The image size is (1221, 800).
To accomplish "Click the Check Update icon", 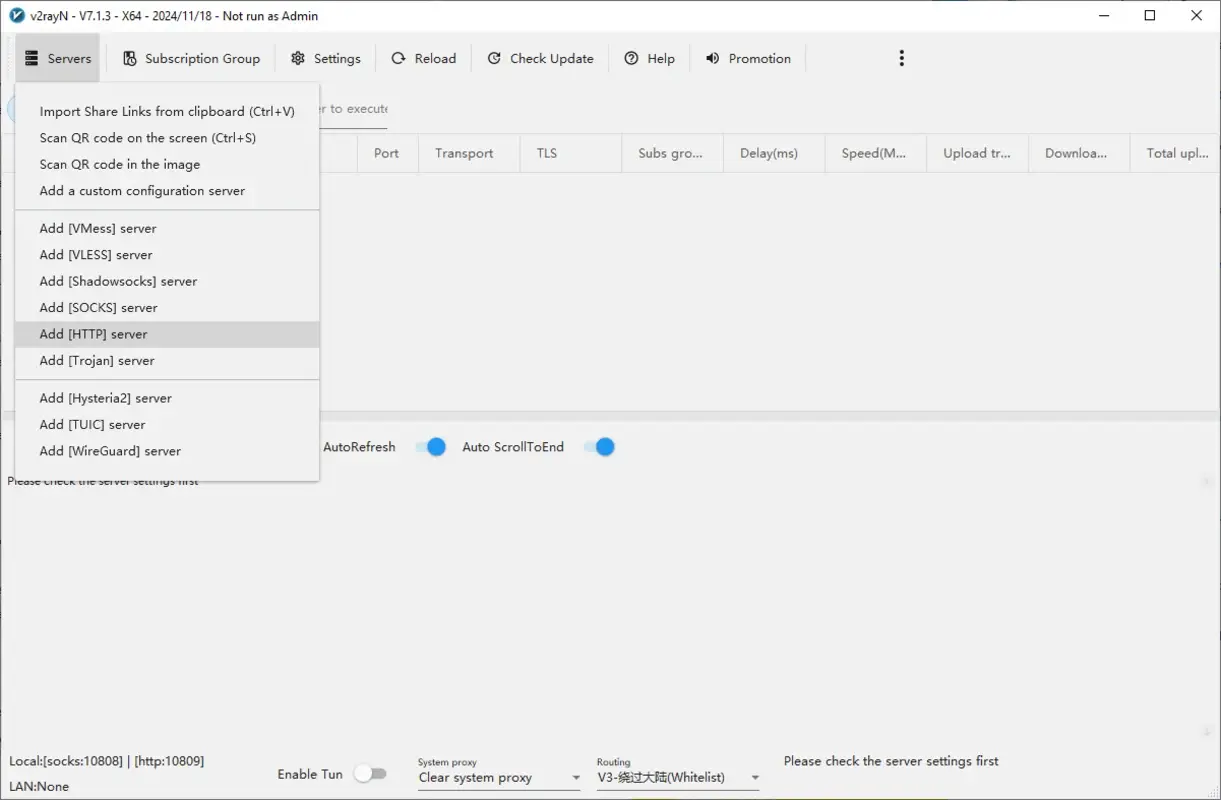I will 492,58.
